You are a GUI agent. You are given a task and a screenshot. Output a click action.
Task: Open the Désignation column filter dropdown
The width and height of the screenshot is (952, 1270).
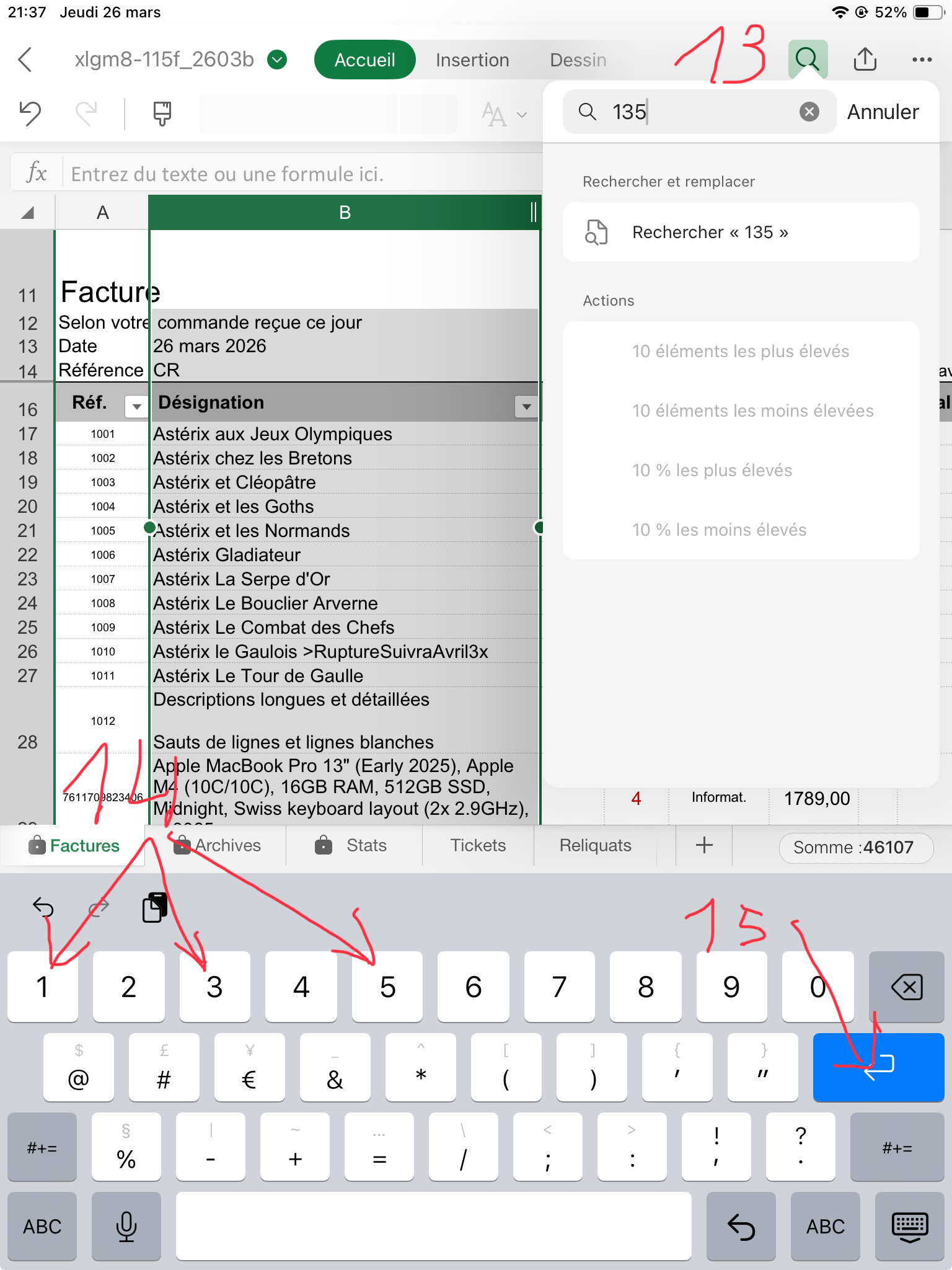coord(526,407)
